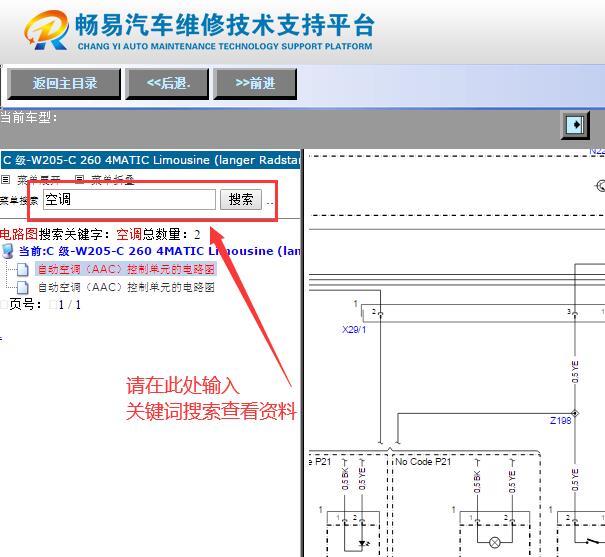
Task: Open the second 自动空调(AAC) circuit diagram entry
Action: pyautogui.click(x=126, y=287)
